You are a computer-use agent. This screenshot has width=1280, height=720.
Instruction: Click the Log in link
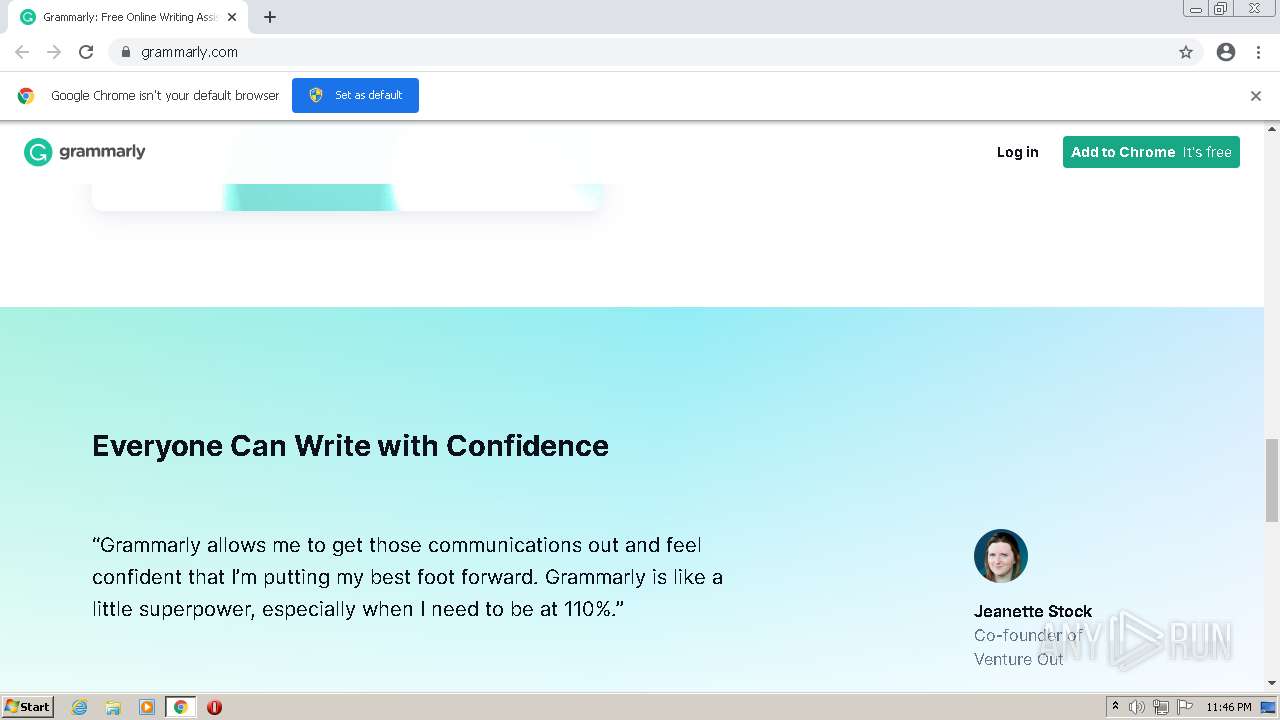coord(1018,152)
